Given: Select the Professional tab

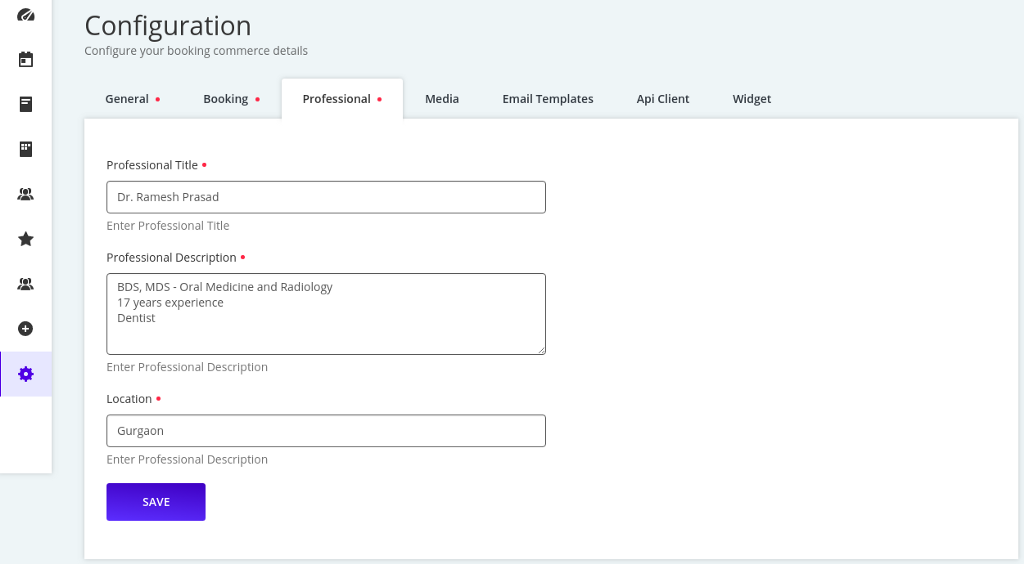Looking at the screenshot, I should tap(337, 99).
